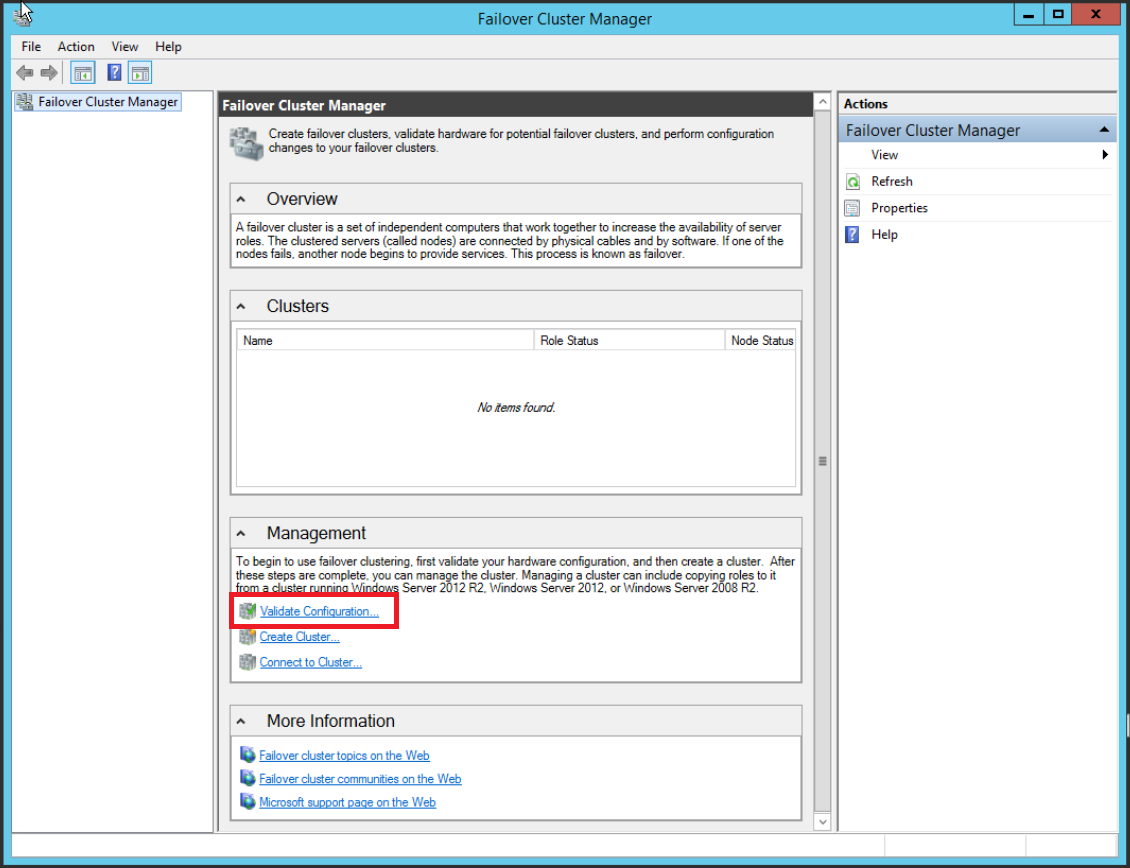Select Failover Cluster Manager tree node

tap(108, 102)
